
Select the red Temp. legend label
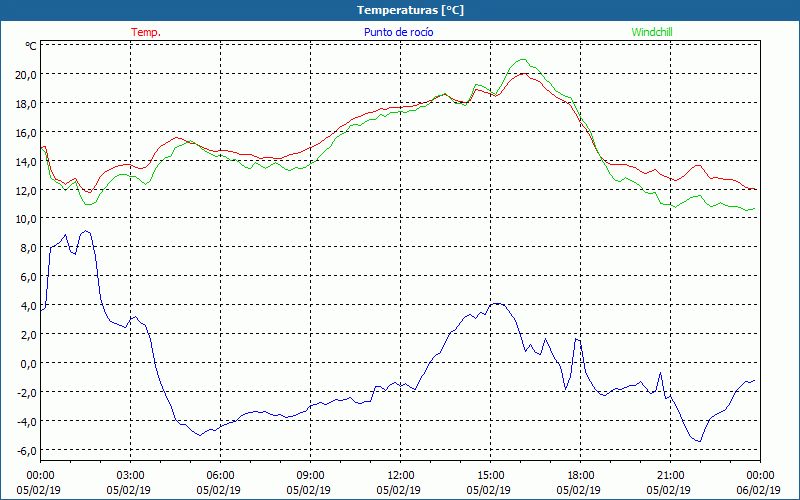point(146,32)
